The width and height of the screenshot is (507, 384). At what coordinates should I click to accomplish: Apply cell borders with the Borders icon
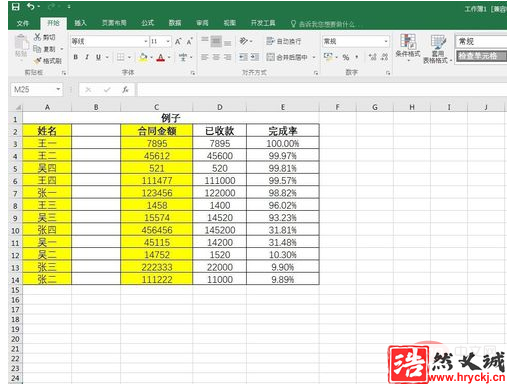pos(120,57)
